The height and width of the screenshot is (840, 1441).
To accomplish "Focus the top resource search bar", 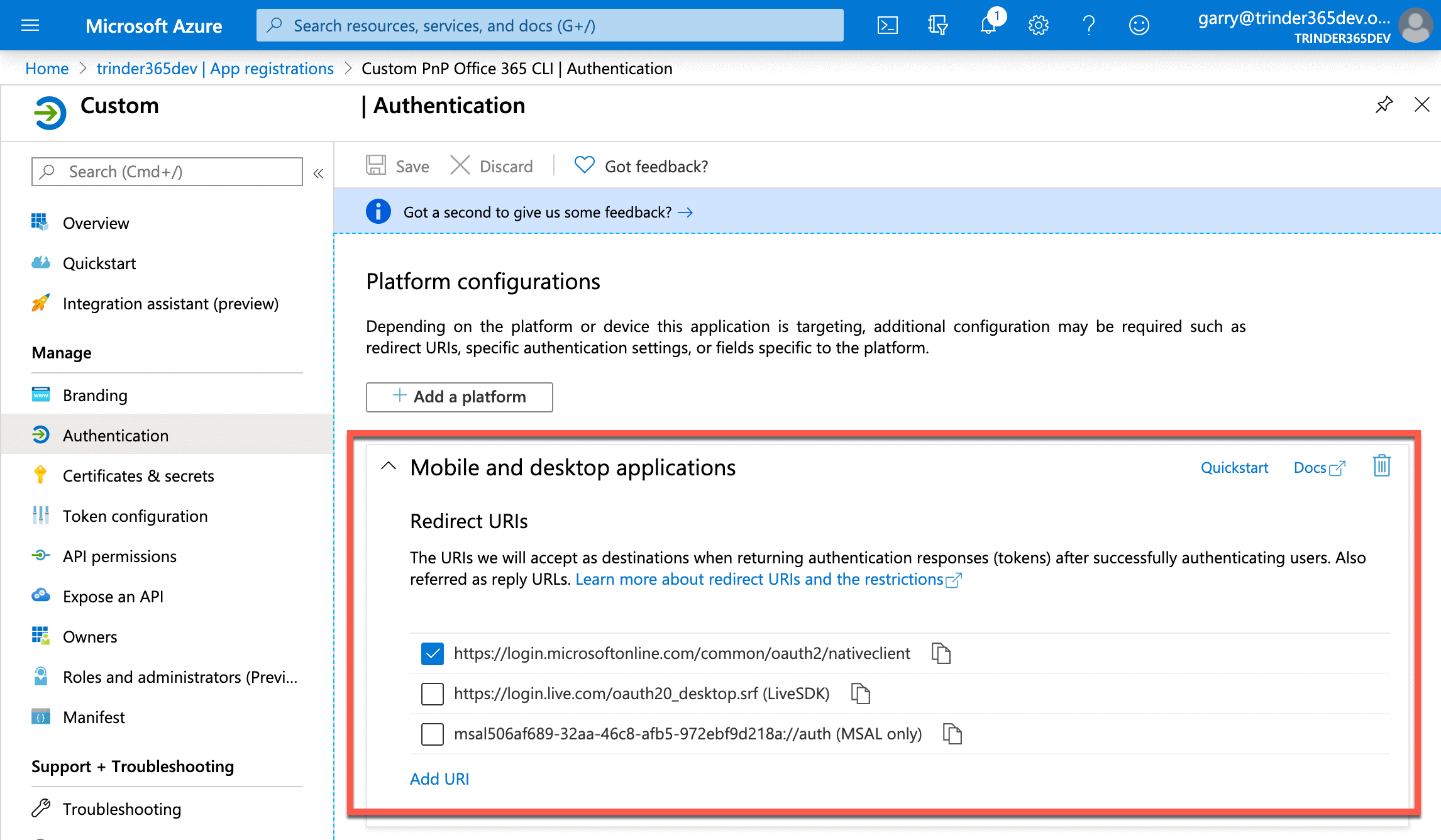I will point(549,25).
